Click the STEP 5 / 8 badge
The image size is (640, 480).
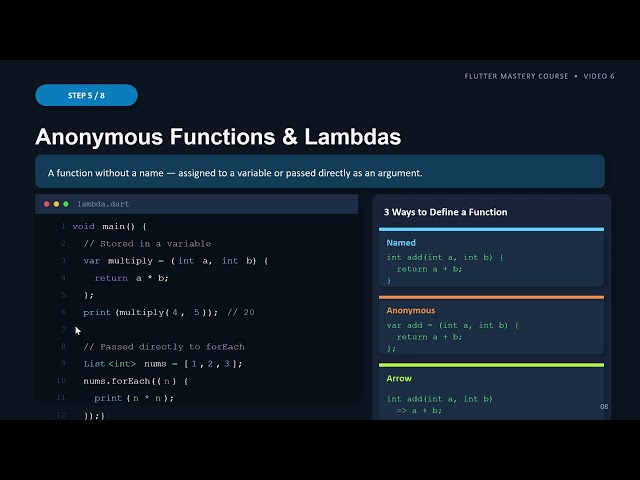tap(87, 95)
